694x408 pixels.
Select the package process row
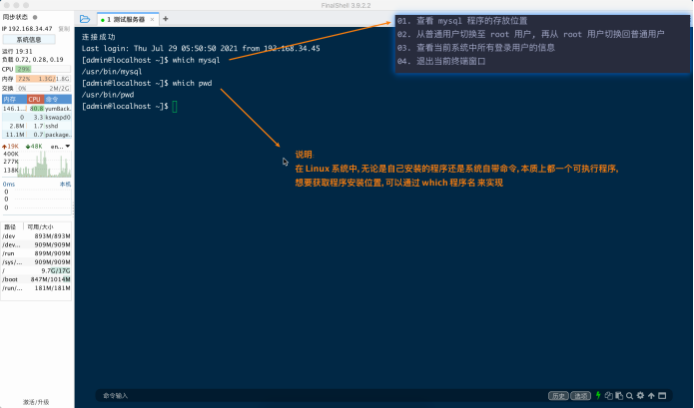[36, 135]
